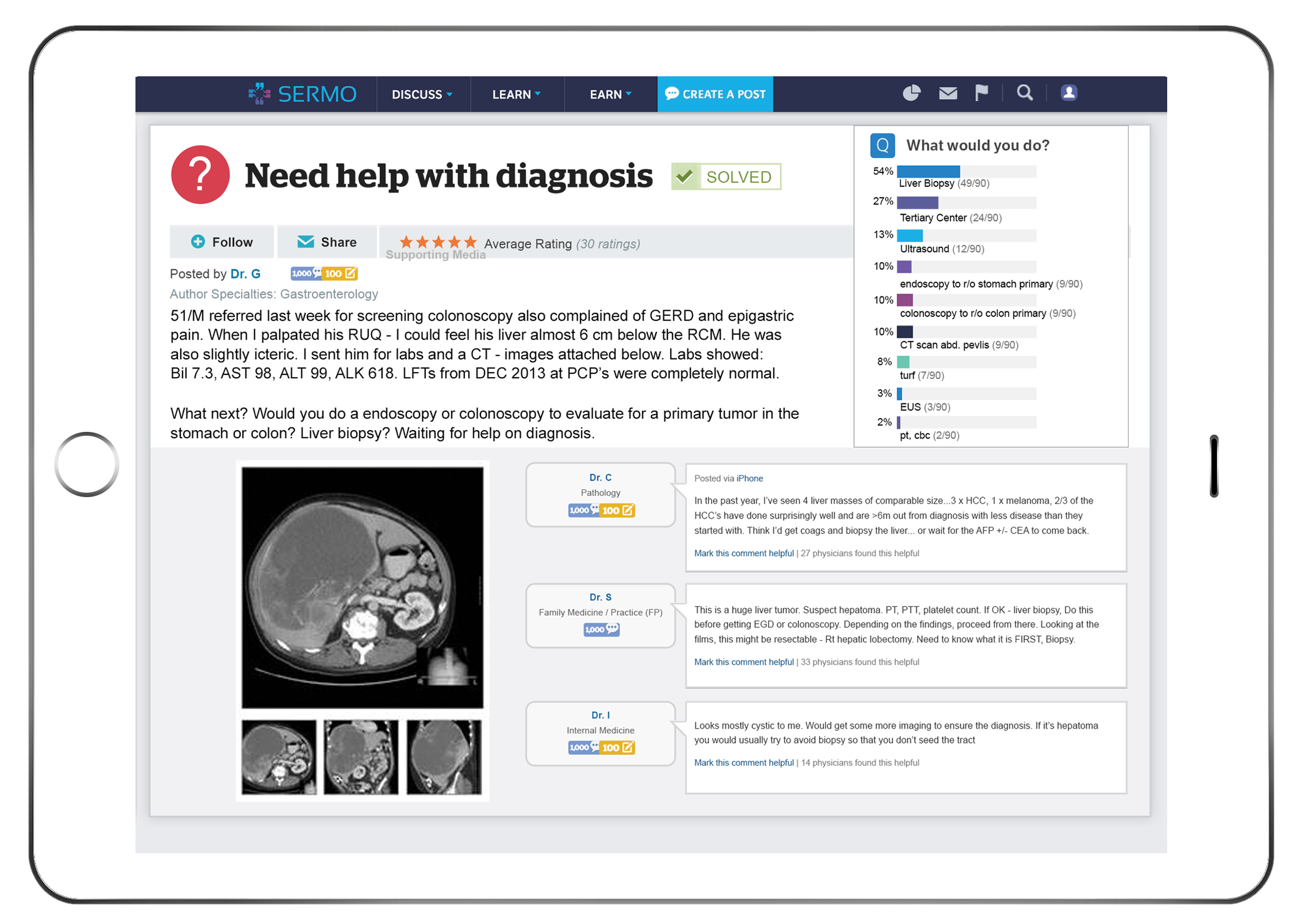The height and width of the screenshot is (924, 1301).
Task: Click the green SOLVED checkmark badge
Action: point(726,177)
